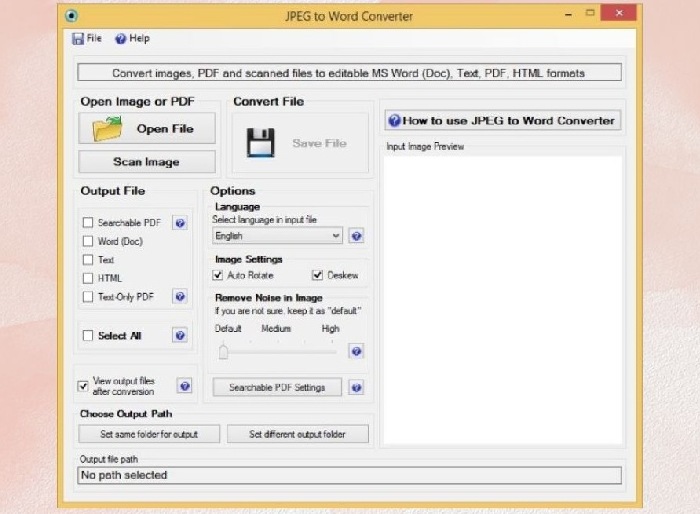700x514 pixels.
Task: Click the Save File button
Action: 300,143
